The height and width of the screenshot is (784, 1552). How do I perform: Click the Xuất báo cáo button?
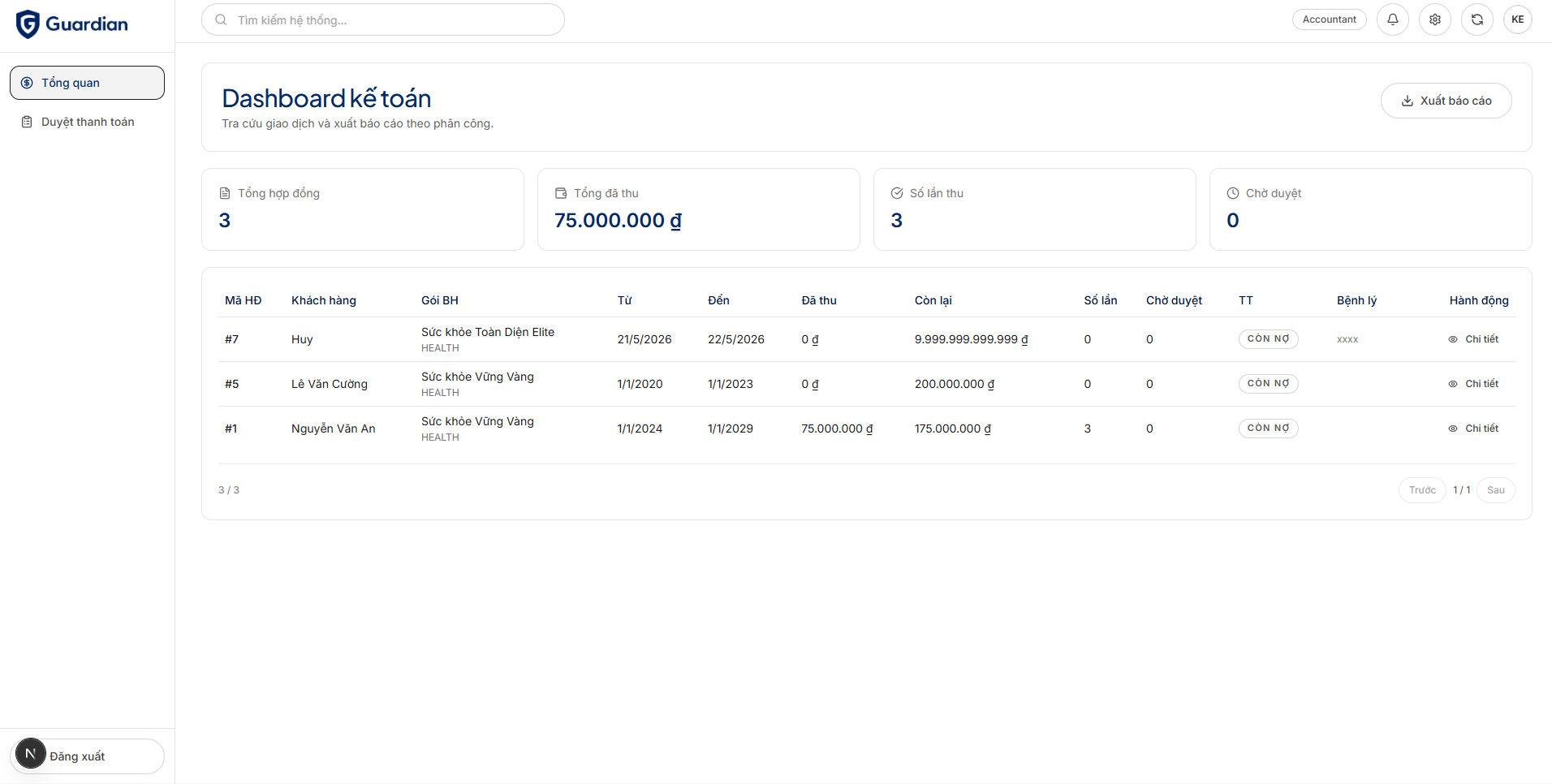[1446, 101]
